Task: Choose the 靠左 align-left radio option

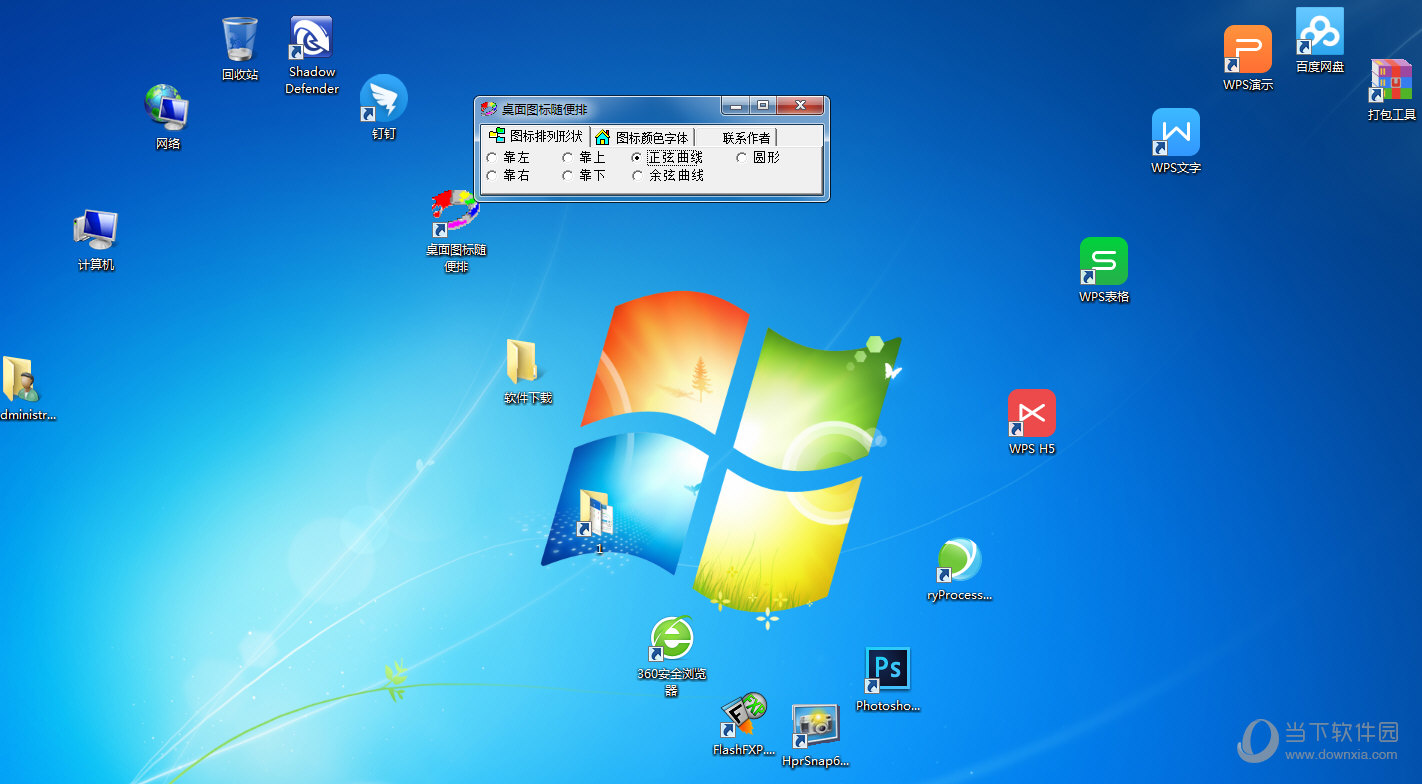Action: tap(508, 157)
